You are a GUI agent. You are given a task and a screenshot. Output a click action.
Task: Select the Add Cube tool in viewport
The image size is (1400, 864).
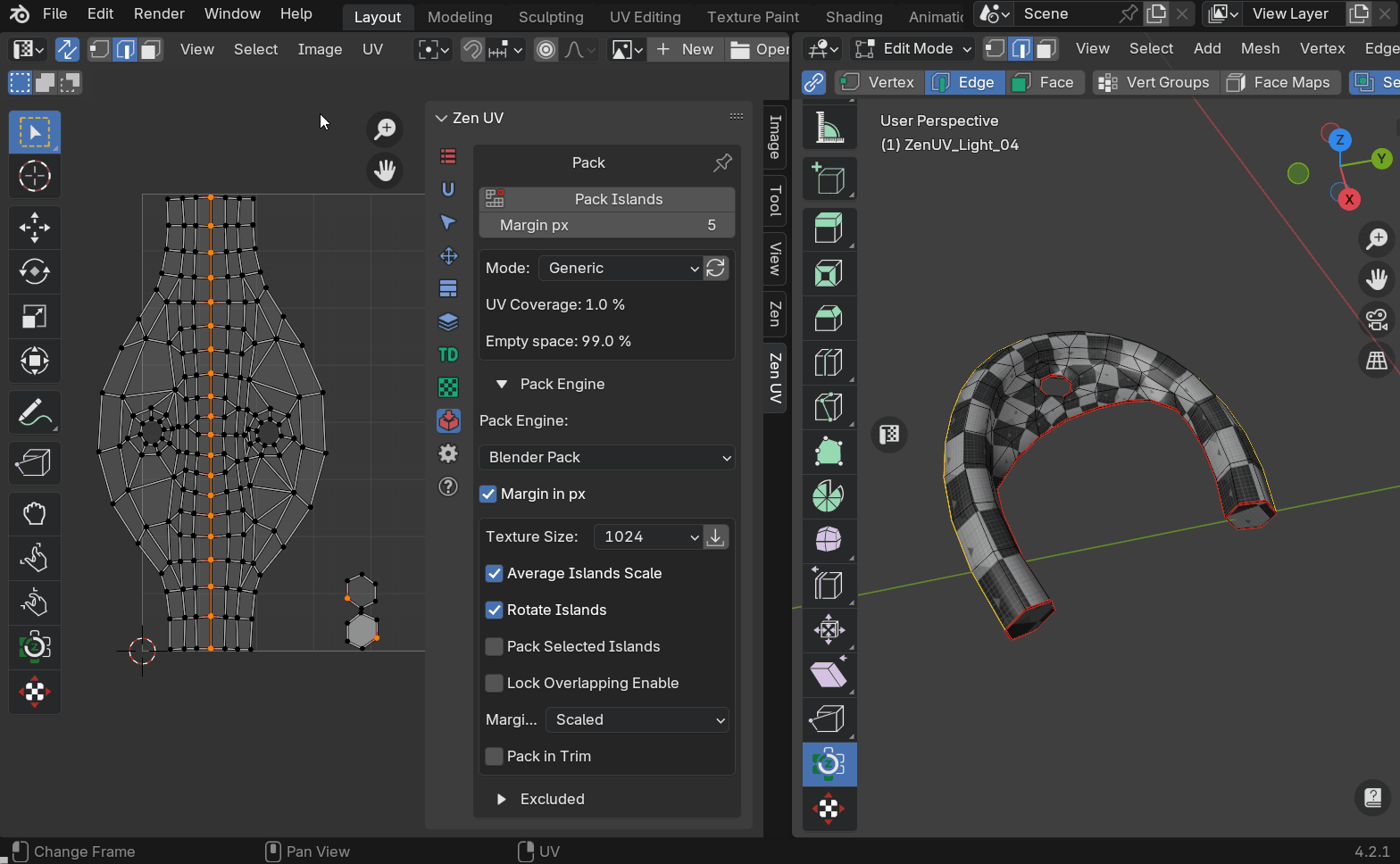829,179
